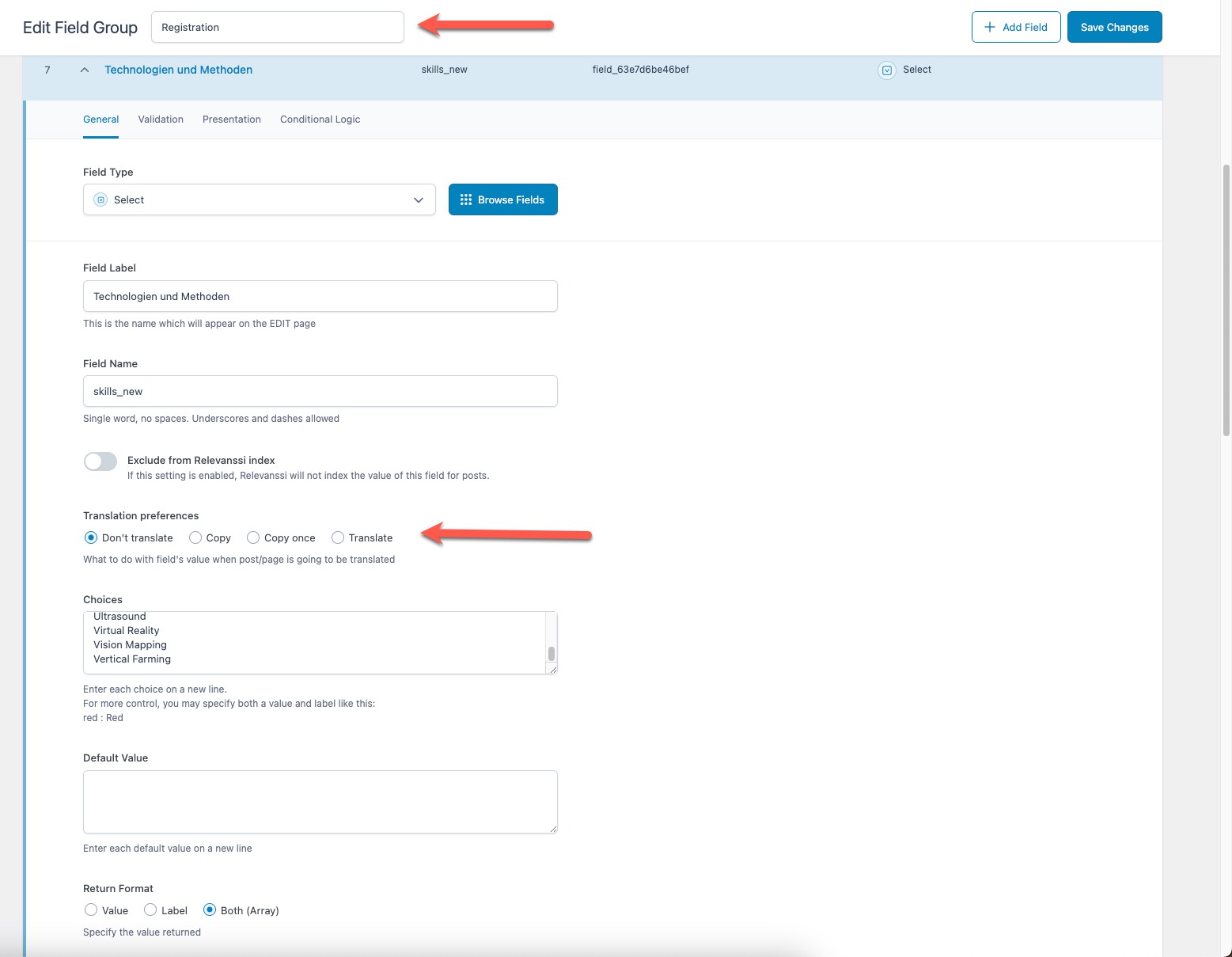The height and width of the screenshot is (957, 1232).
Task: Set Return Format to Label
Action: (x=150, y=910)
